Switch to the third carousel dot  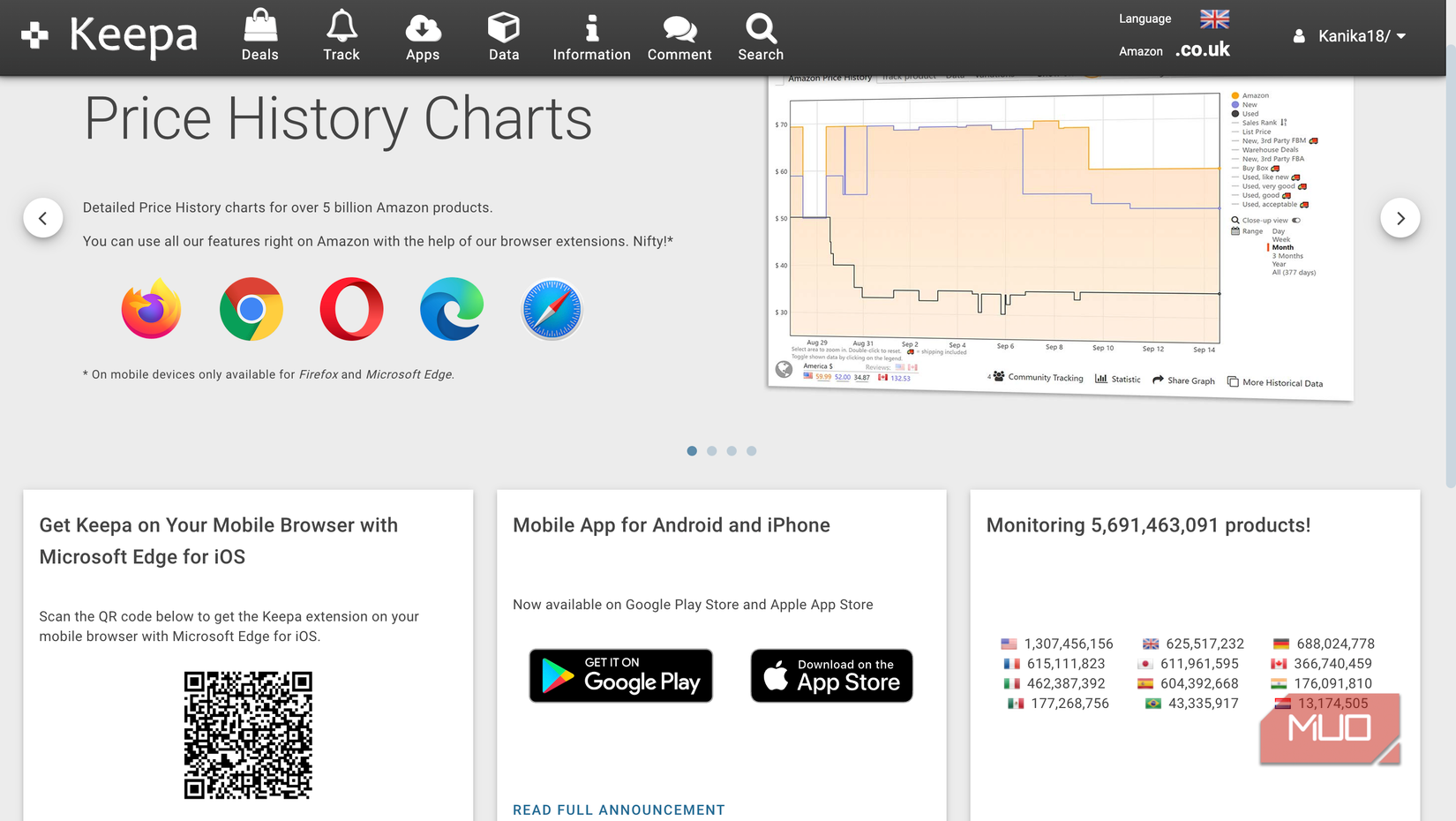732,451
